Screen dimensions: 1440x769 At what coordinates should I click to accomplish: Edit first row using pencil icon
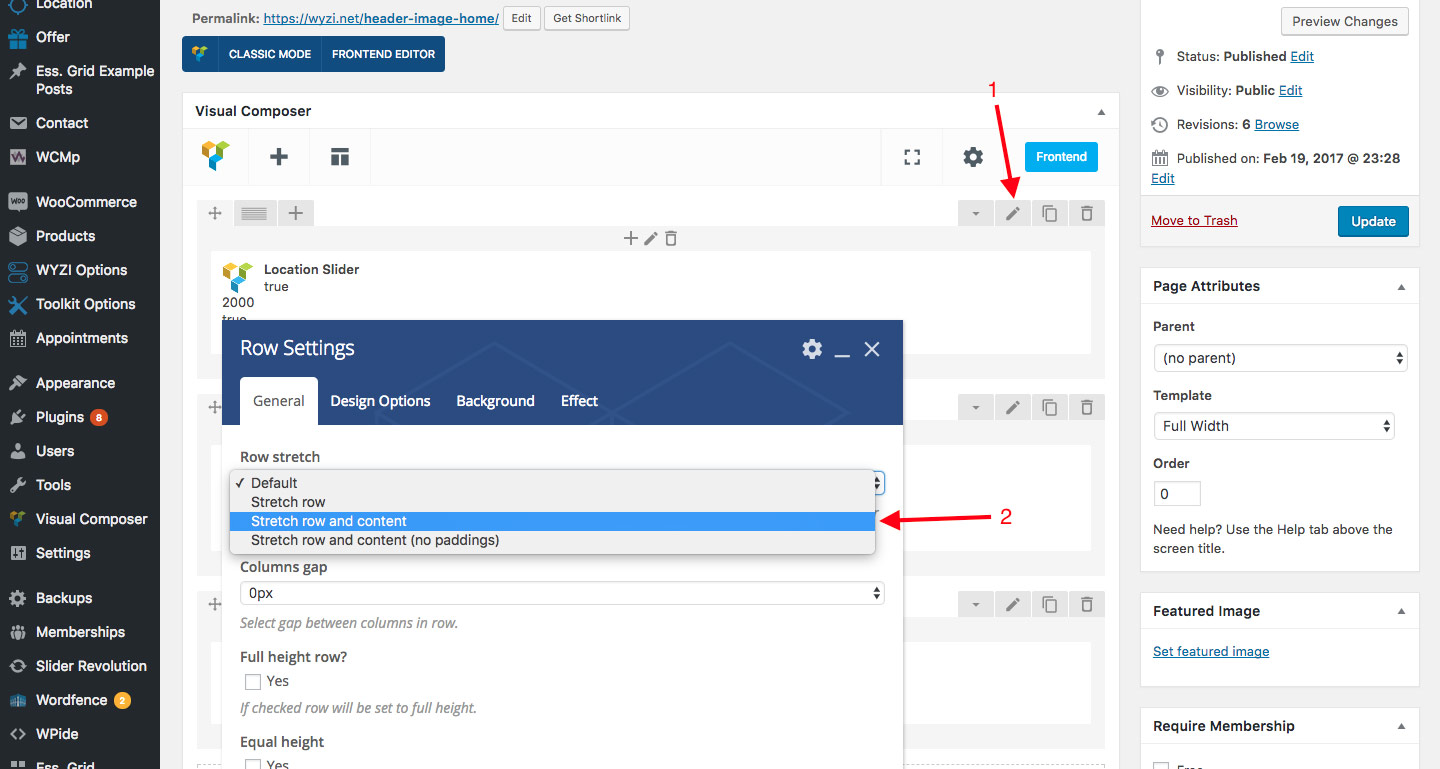1013,213
